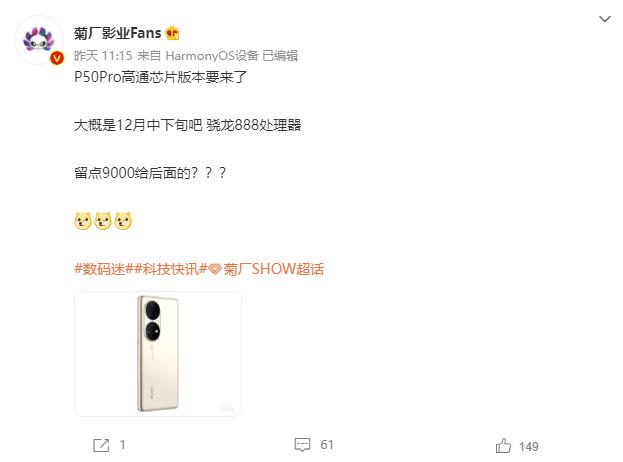The width and height of the screenshot is (623, 462).
Task: Expand the post options chevron menu
Action: click(605, 19)
